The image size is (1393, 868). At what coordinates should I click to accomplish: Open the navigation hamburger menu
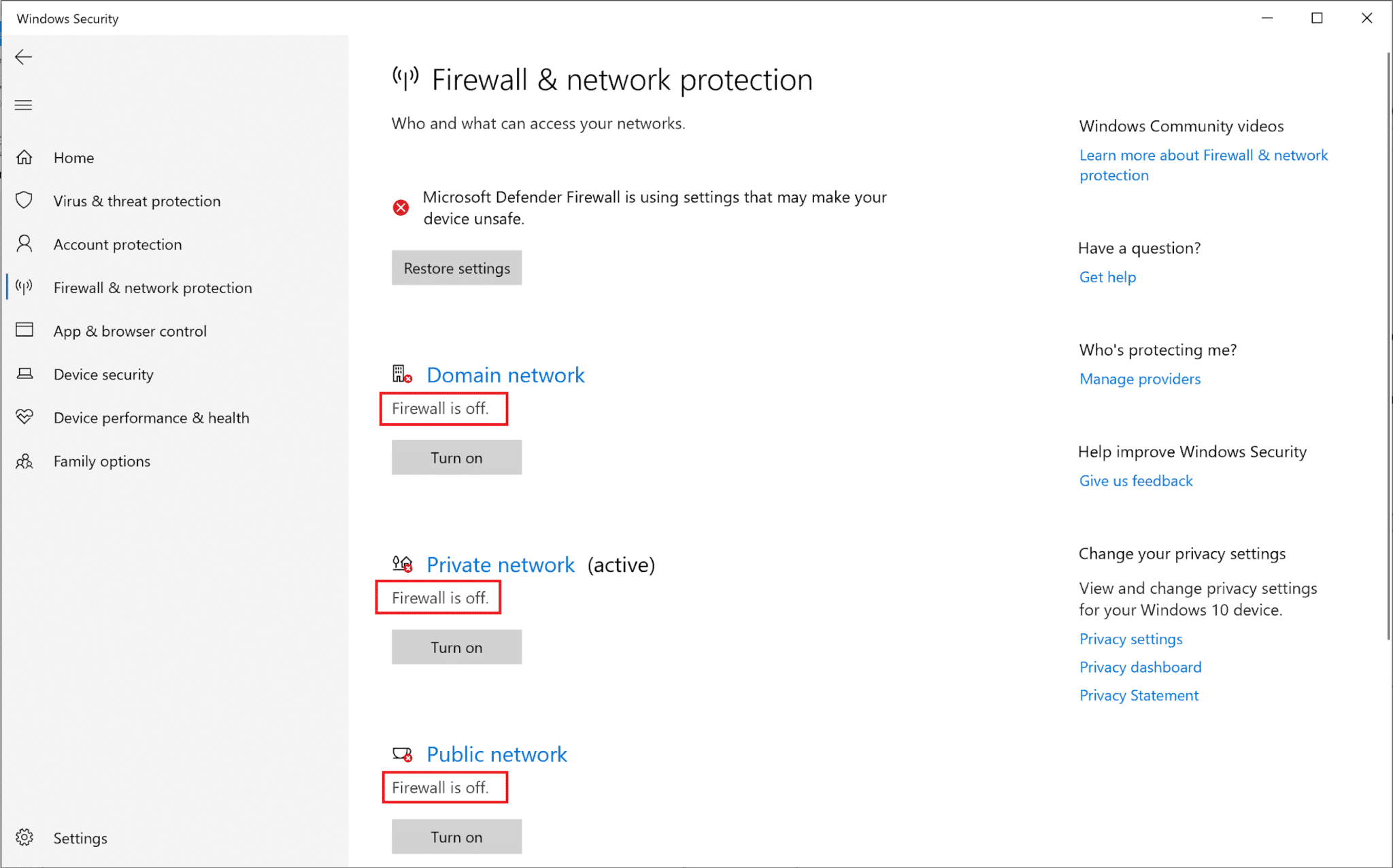click(x=24, y=105)
